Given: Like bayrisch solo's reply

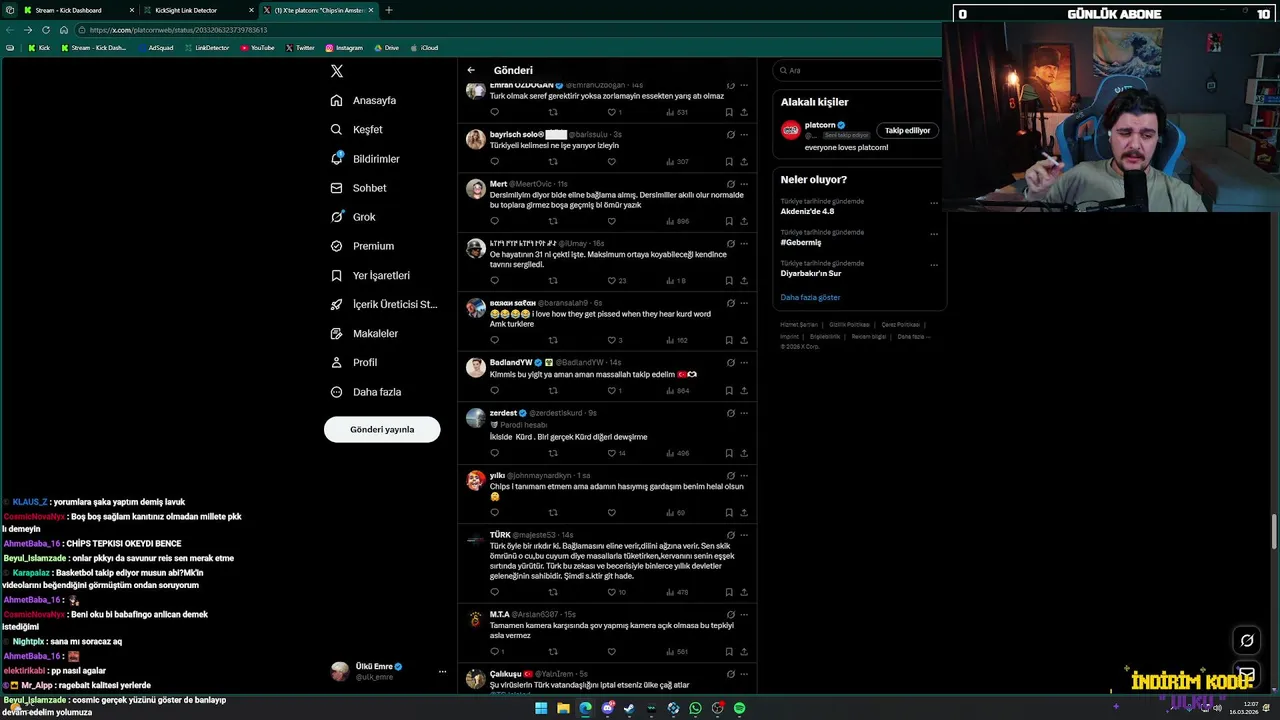Looking at the screenshot, I should point(612,161).
